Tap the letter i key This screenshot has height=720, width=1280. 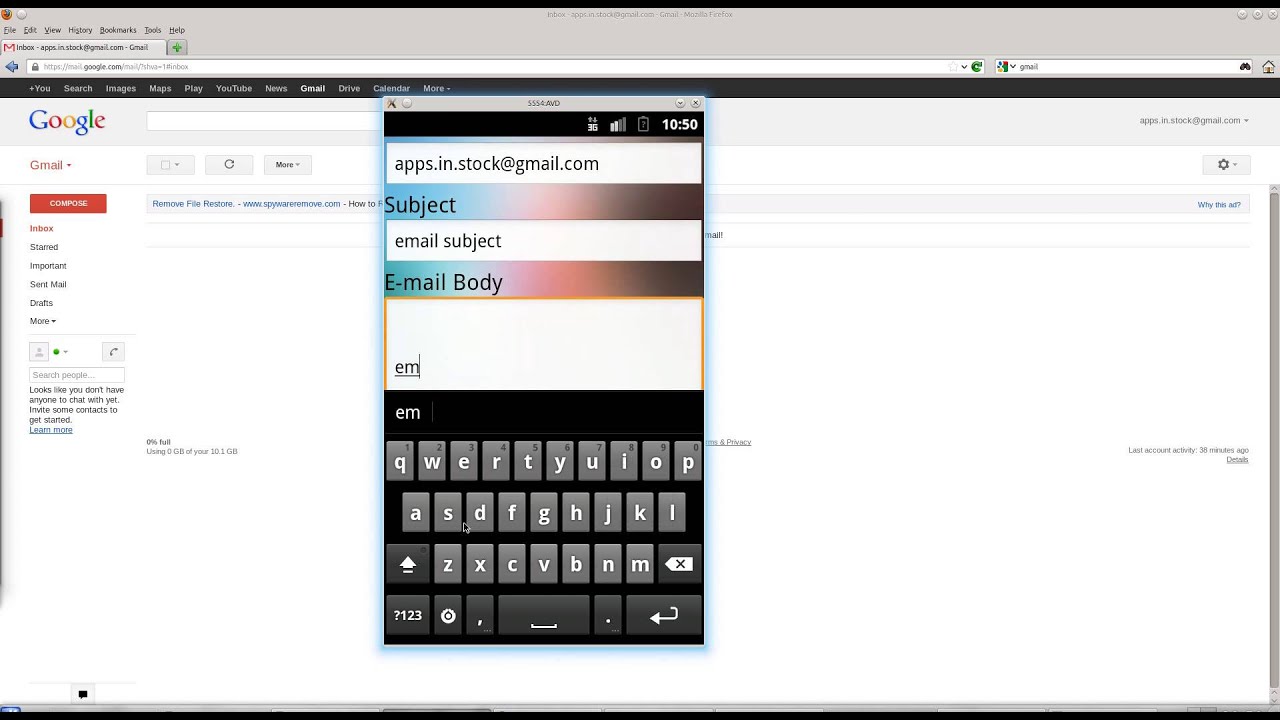[x=624, y=463]
